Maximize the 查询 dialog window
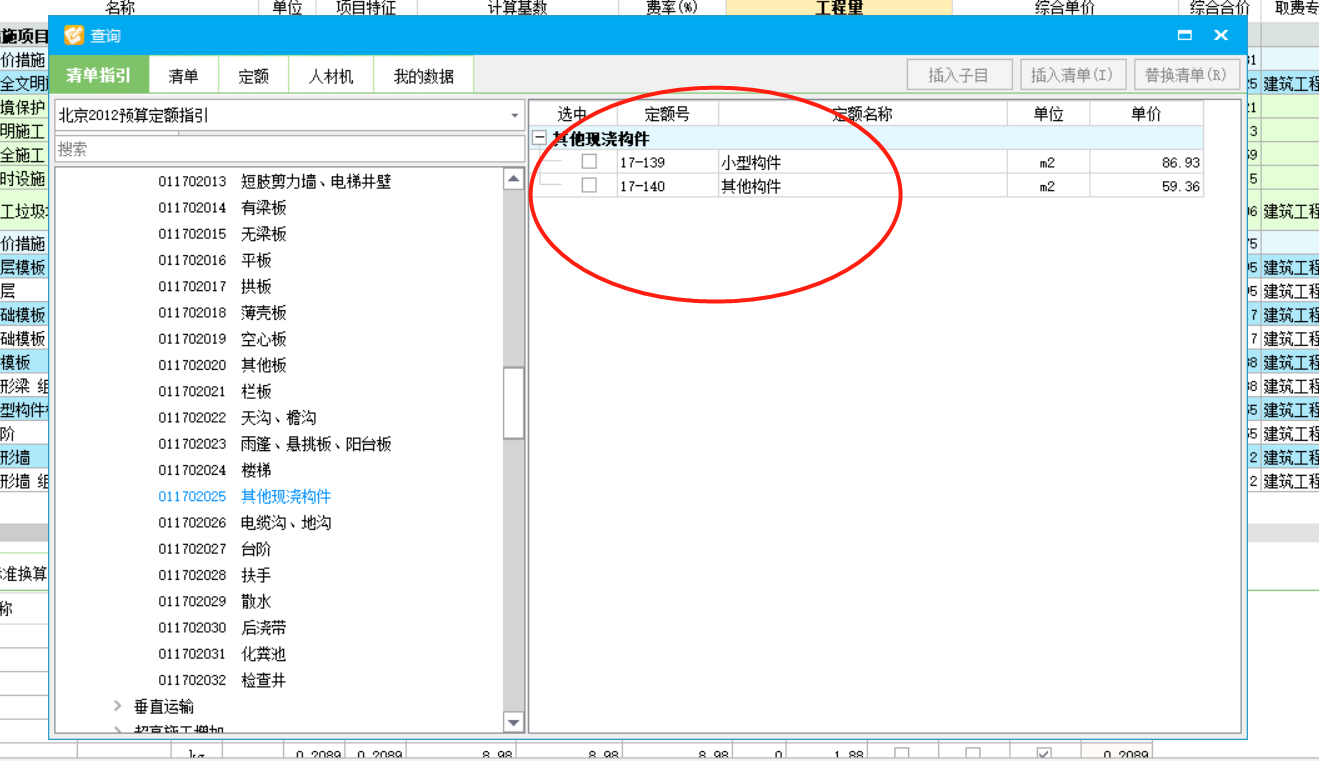The image size is (1319, 761). point(1185,35)
